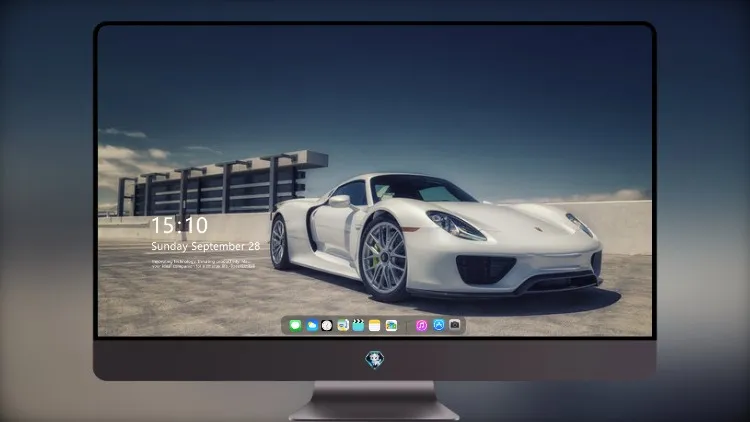Open the blue-and-yellow icon left of Videos
This screenshot has width=750, height=422.
(342, 325)
